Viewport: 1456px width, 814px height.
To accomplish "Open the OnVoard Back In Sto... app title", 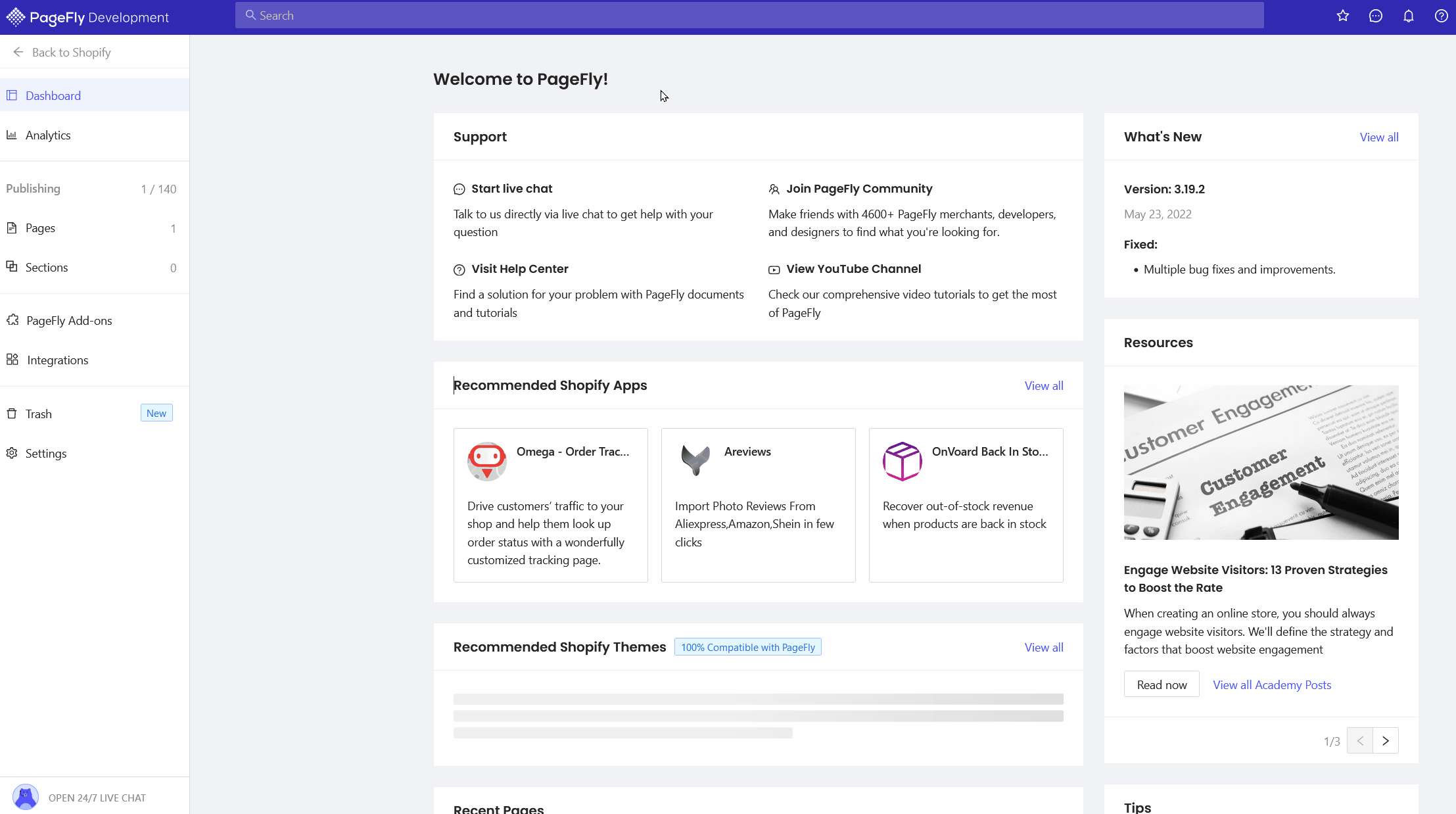I will pos(989,451).
